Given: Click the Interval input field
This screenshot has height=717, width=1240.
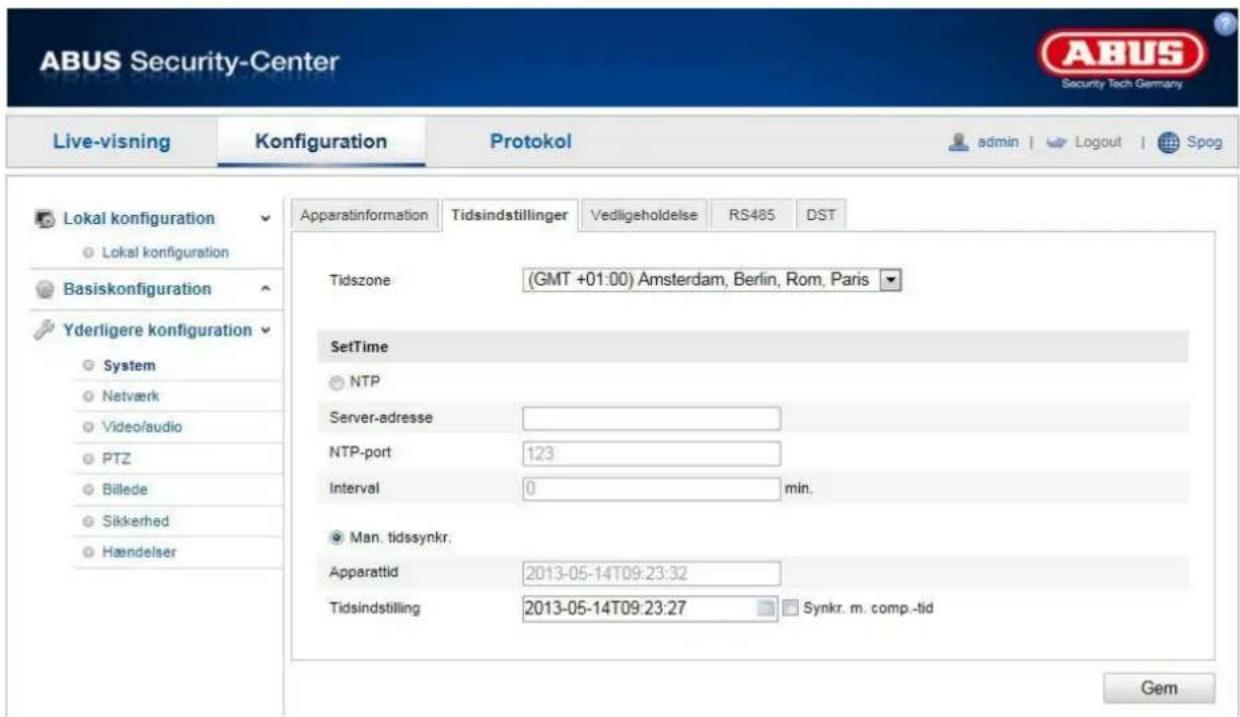Looking at the screenshot, I should 651,488.
